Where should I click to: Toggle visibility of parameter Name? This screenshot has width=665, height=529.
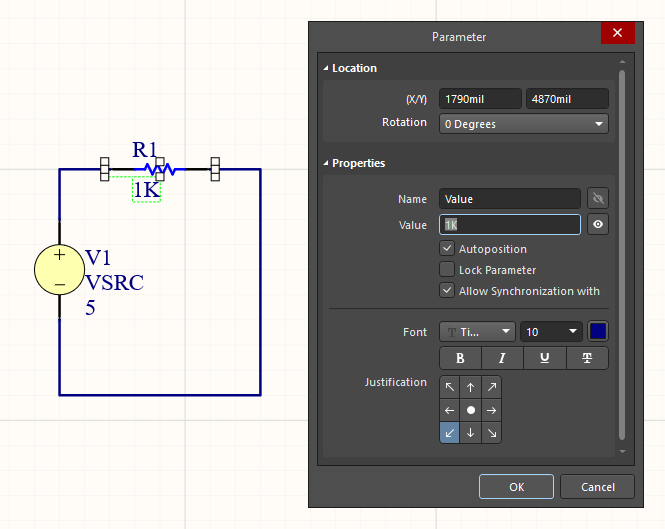point(598,199)
